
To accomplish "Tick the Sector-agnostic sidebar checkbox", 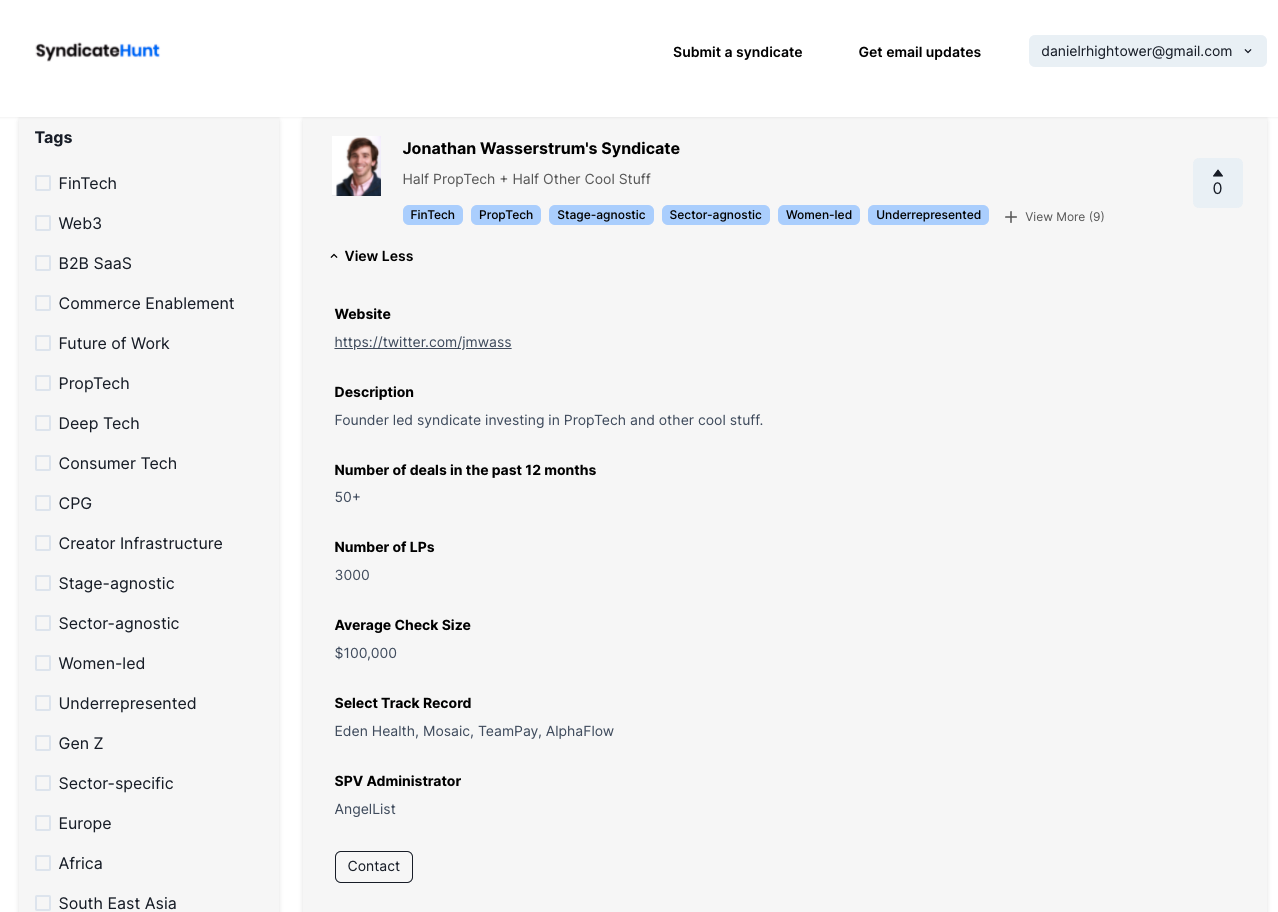I will pos(43,623).
